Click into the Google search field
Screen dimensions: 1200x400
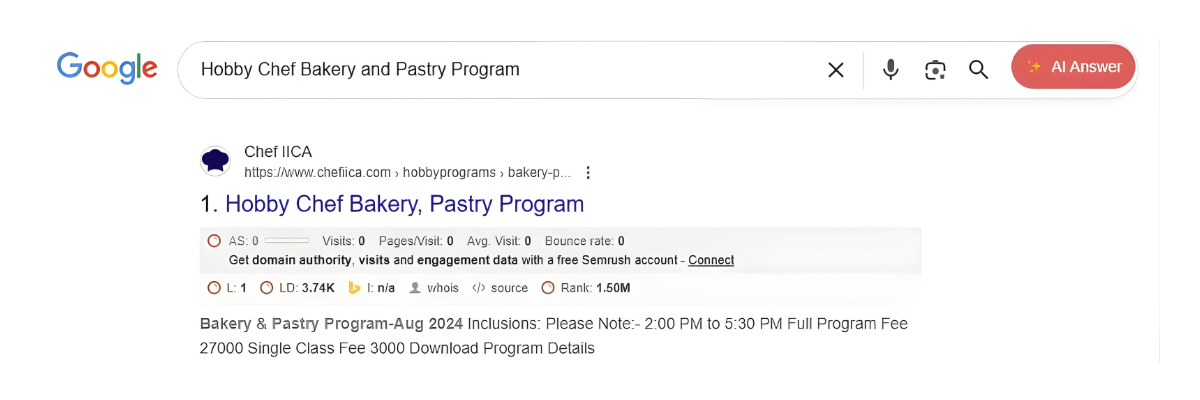tap(500, 69)
